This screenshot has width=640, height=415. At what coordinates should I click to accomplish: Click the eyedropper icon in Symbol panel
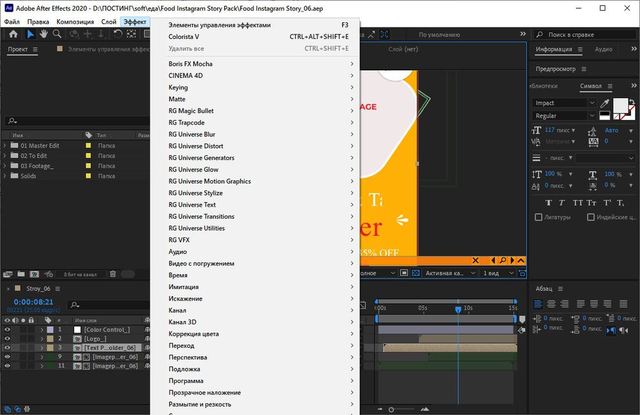606,103
